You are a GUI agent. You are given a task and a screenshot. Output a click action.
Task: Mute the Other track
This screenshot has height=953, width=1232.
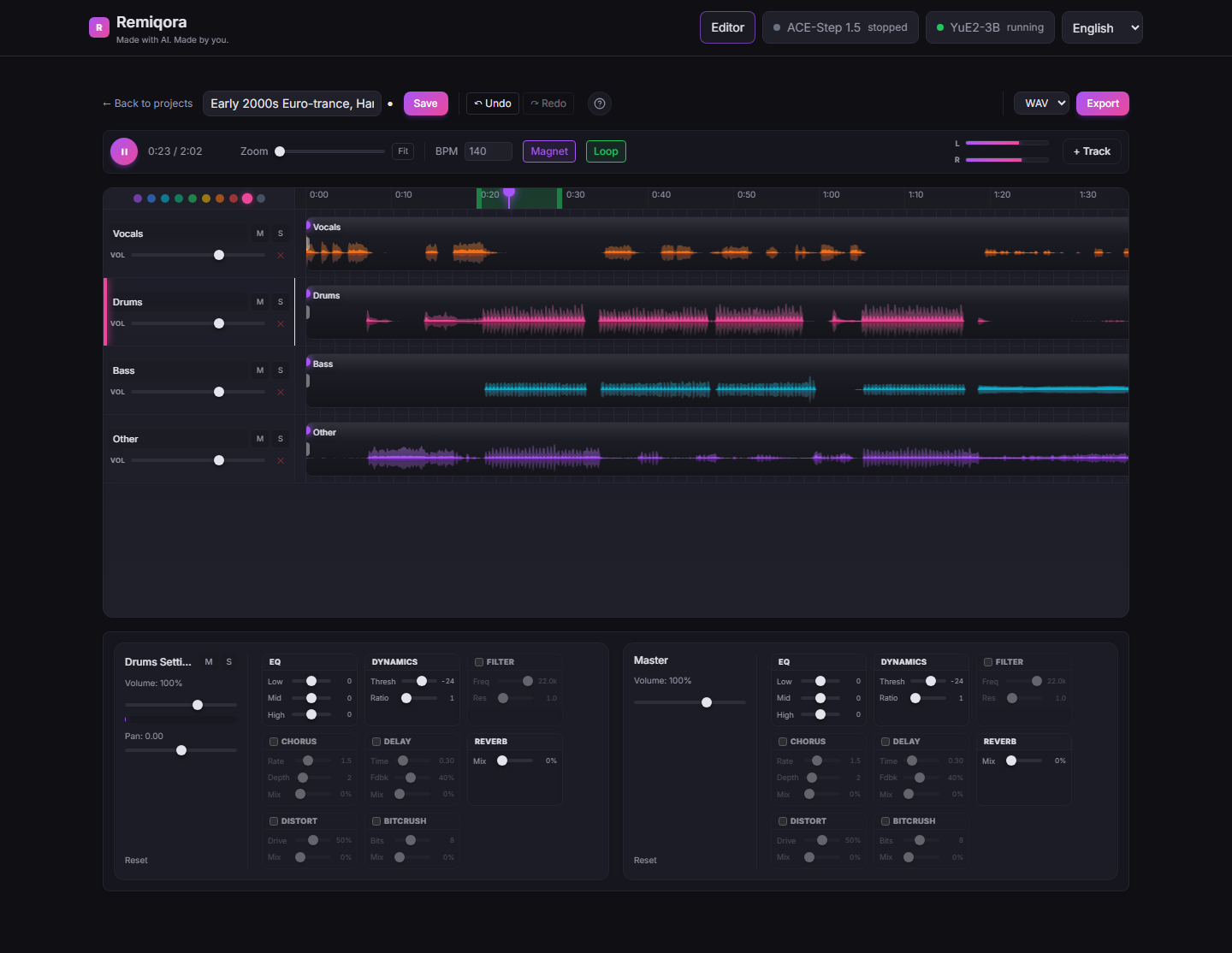[x=260, y=439]
